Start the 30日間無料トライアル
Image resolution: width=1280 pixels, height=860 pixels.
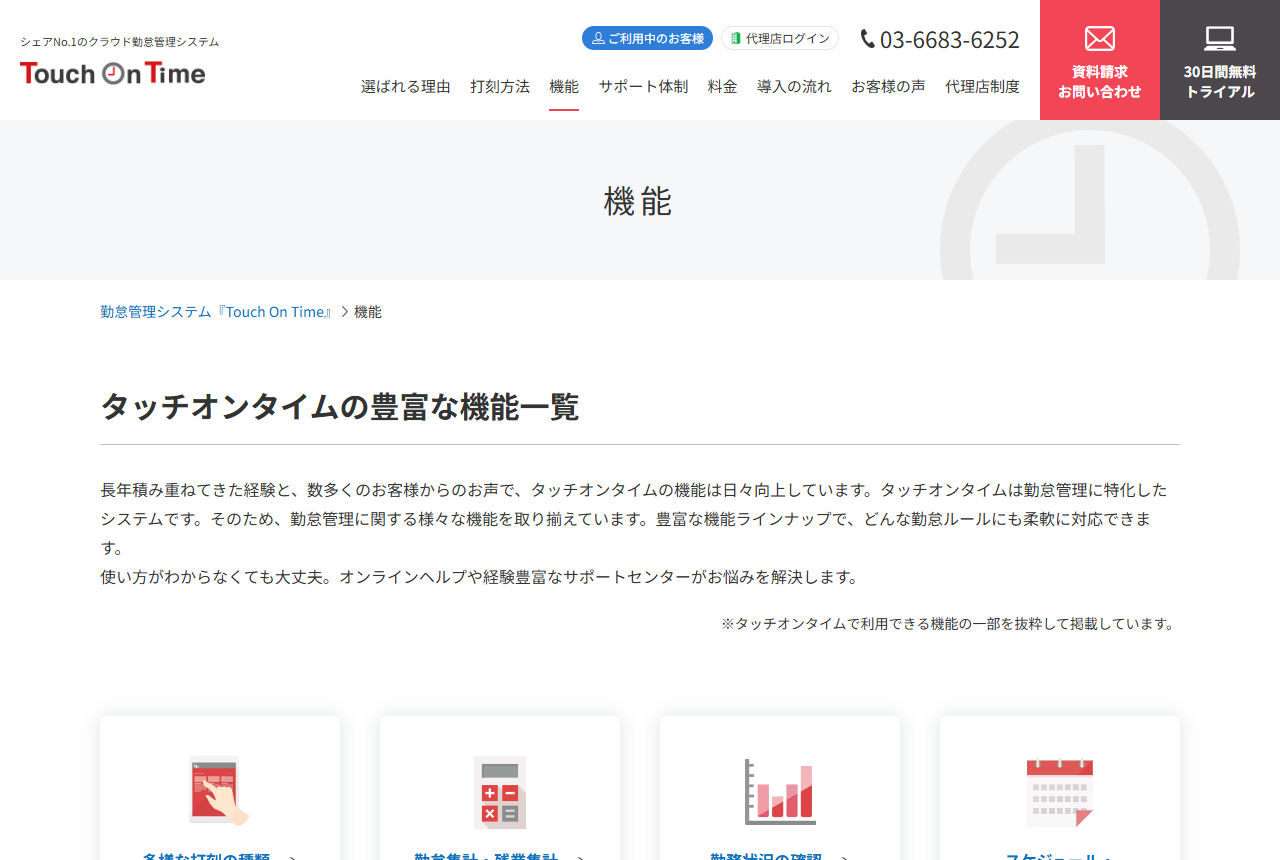tap(1220, 60)
